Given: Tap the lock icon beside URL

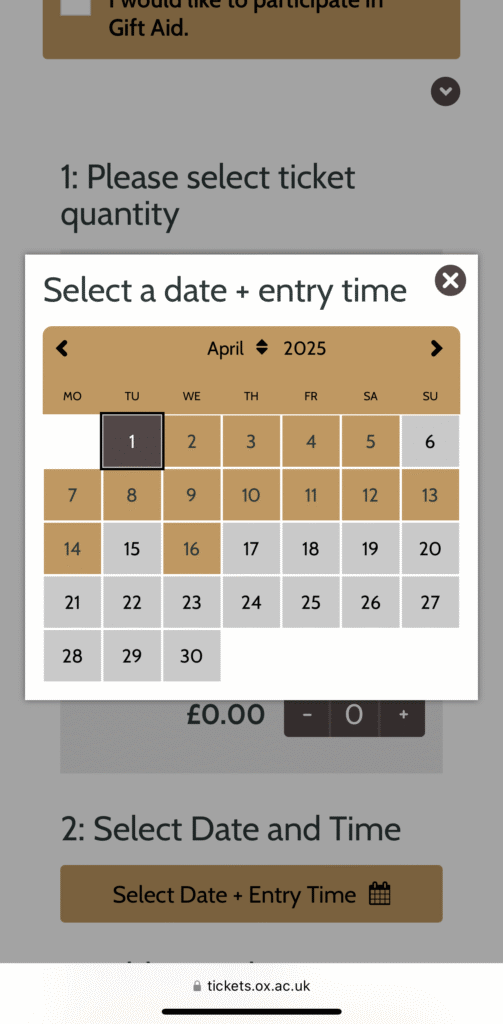Looking at the screenshot, I should tap(197, 986).
